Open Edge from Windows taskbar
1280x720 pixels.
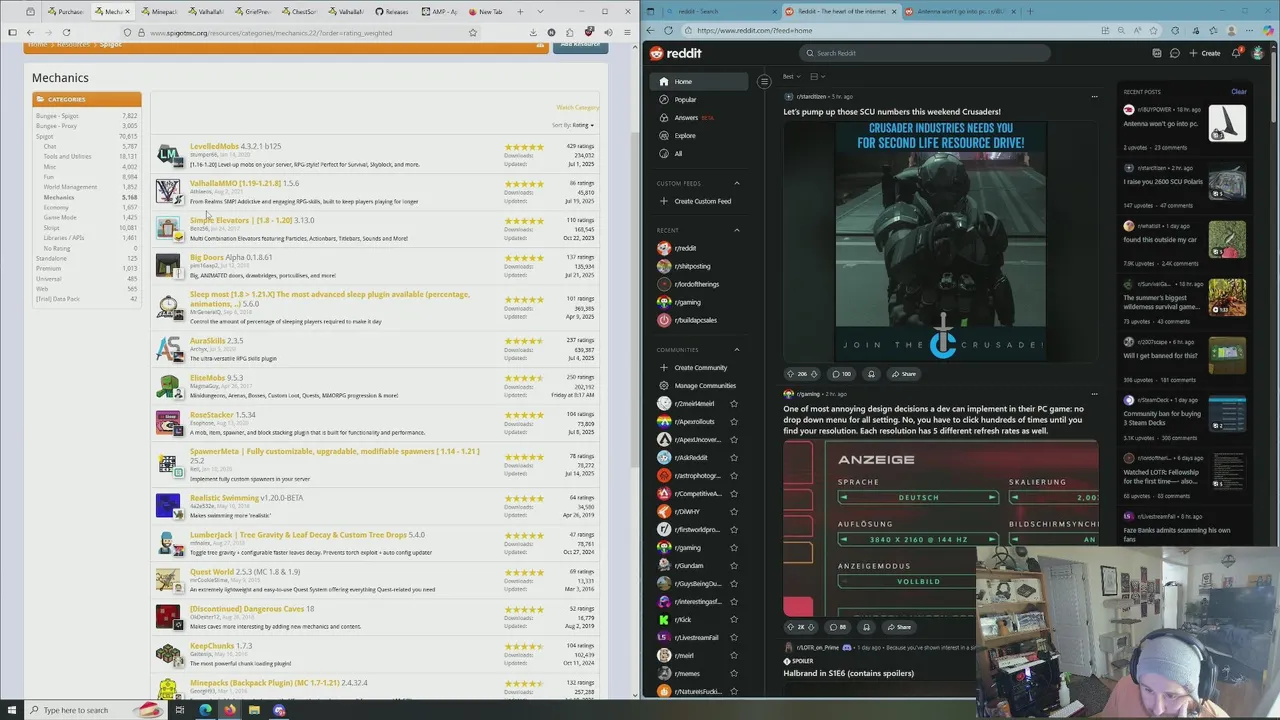[205, 710]
